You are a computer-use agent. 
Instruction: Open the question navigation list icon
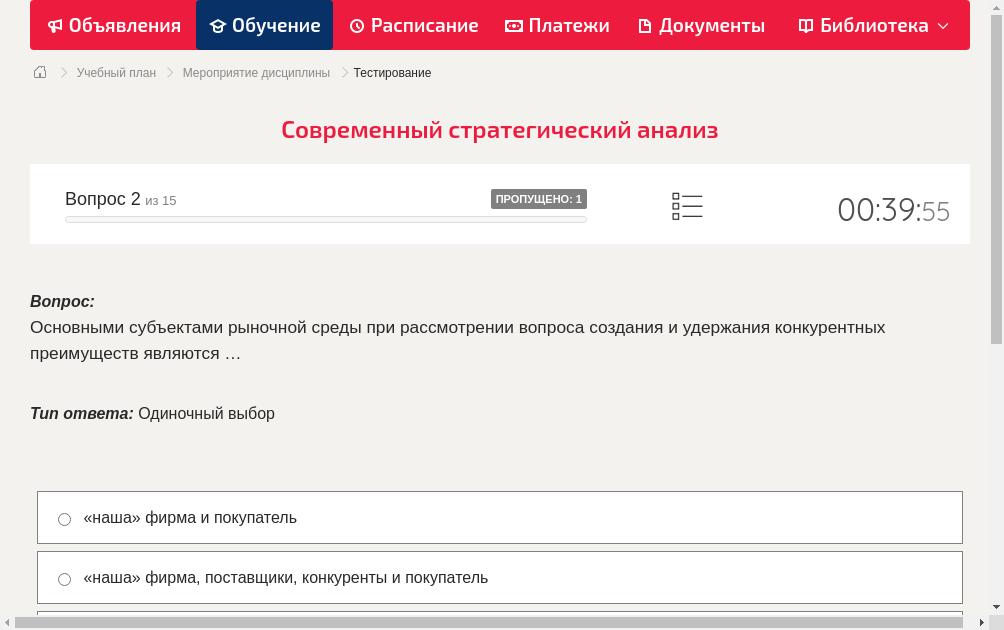click(687, 205)
